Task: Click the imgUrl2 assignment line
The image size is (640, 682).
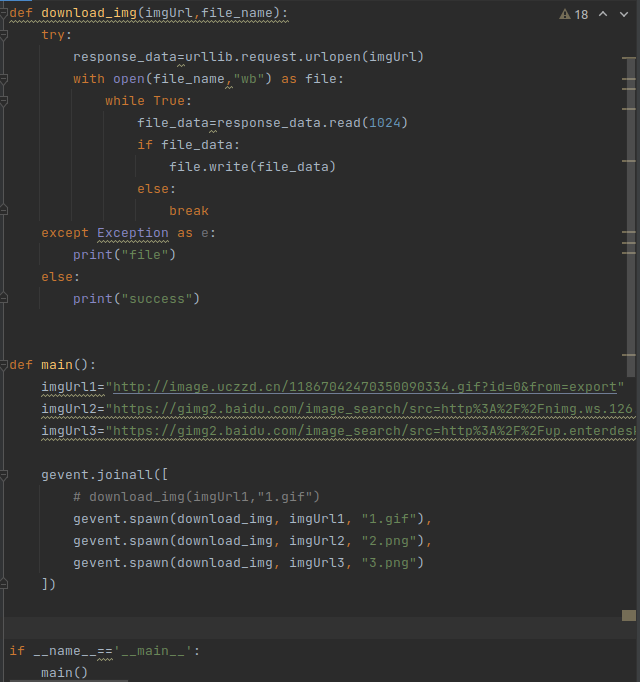Action: [338, 409]
